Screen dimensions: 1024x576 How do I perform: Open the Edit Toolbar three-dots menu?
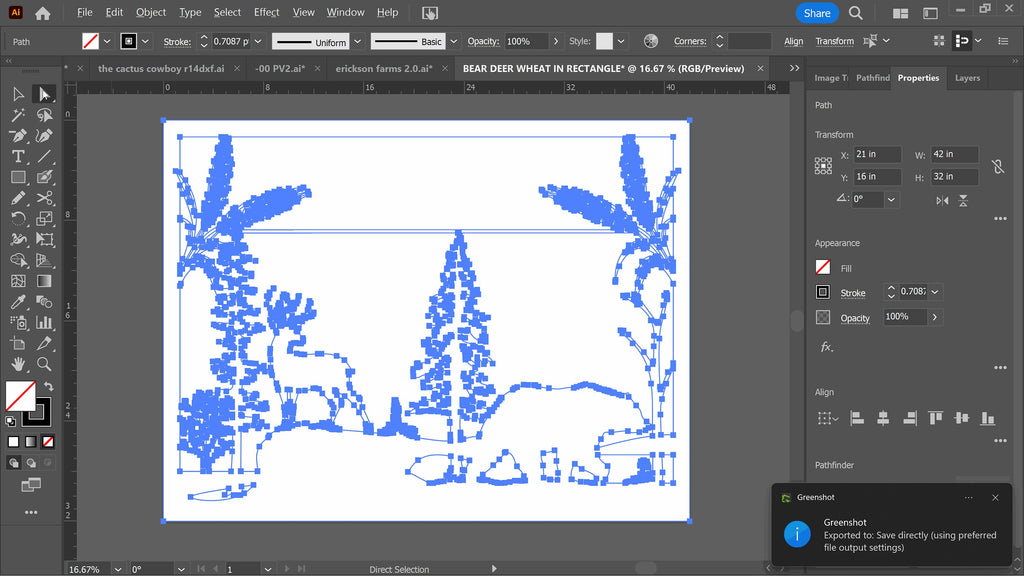(31, 513)
